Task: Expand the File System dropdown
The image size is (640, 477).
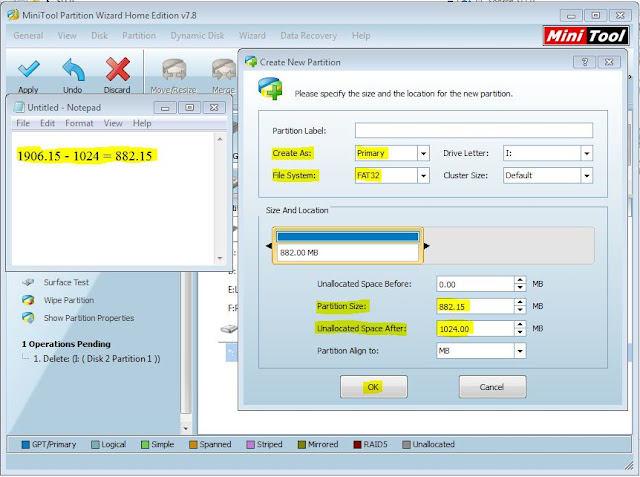Action: [x=423, y=176]
